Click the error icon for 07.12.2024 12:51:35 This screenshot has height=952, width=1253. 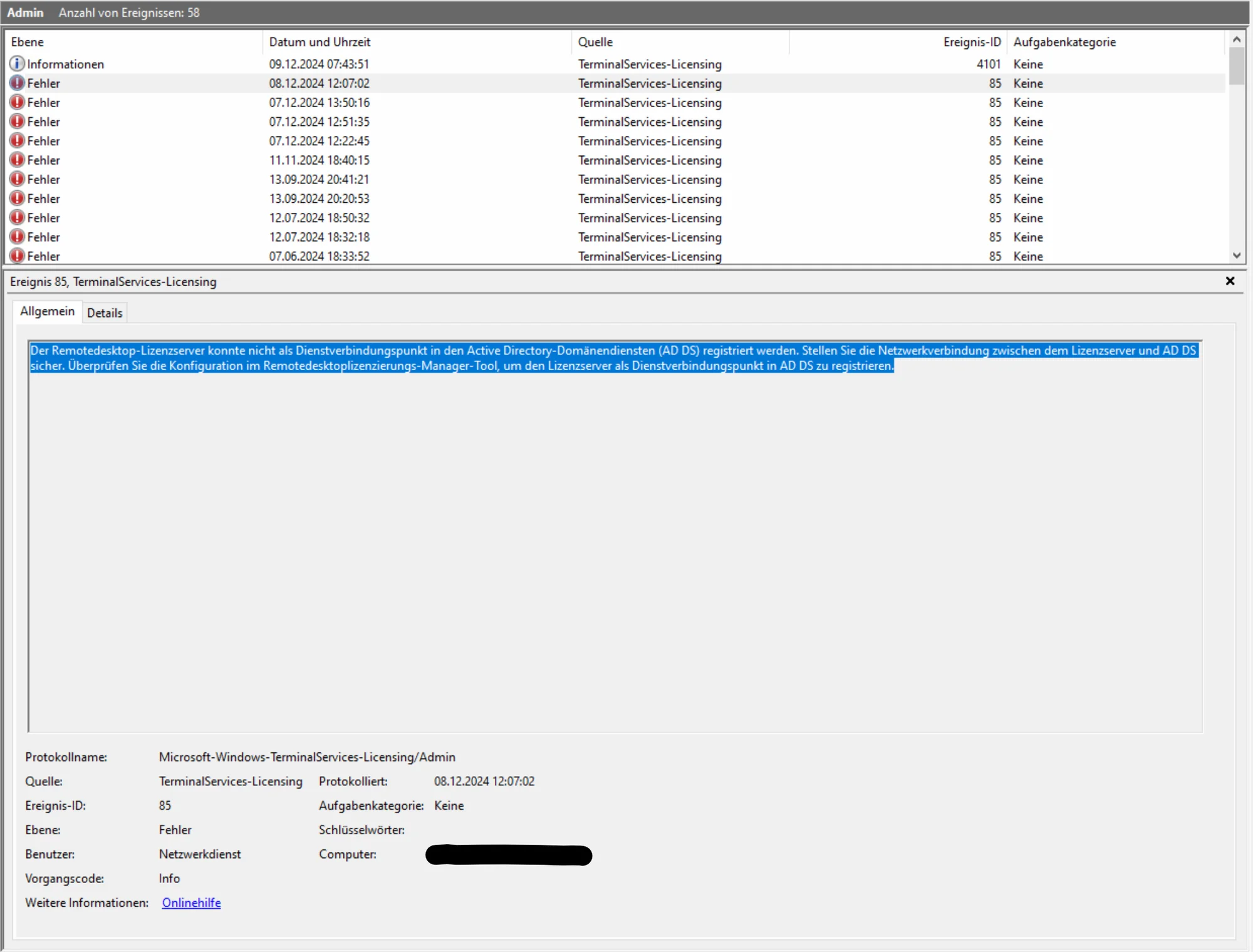click(x=17, y=122)
